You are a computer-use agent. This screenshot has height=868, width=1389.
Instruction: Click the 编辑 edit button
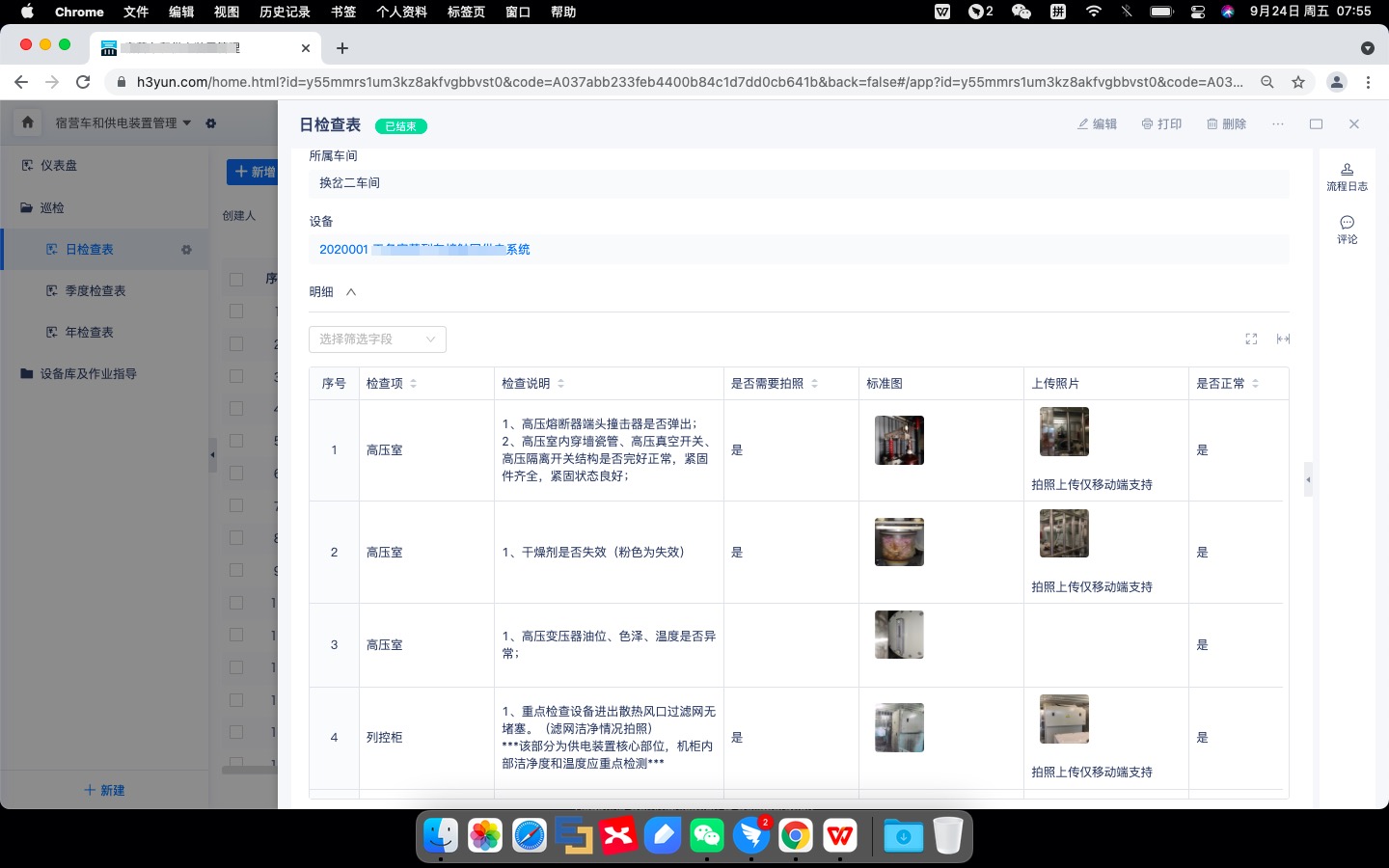click(1097, 124)
